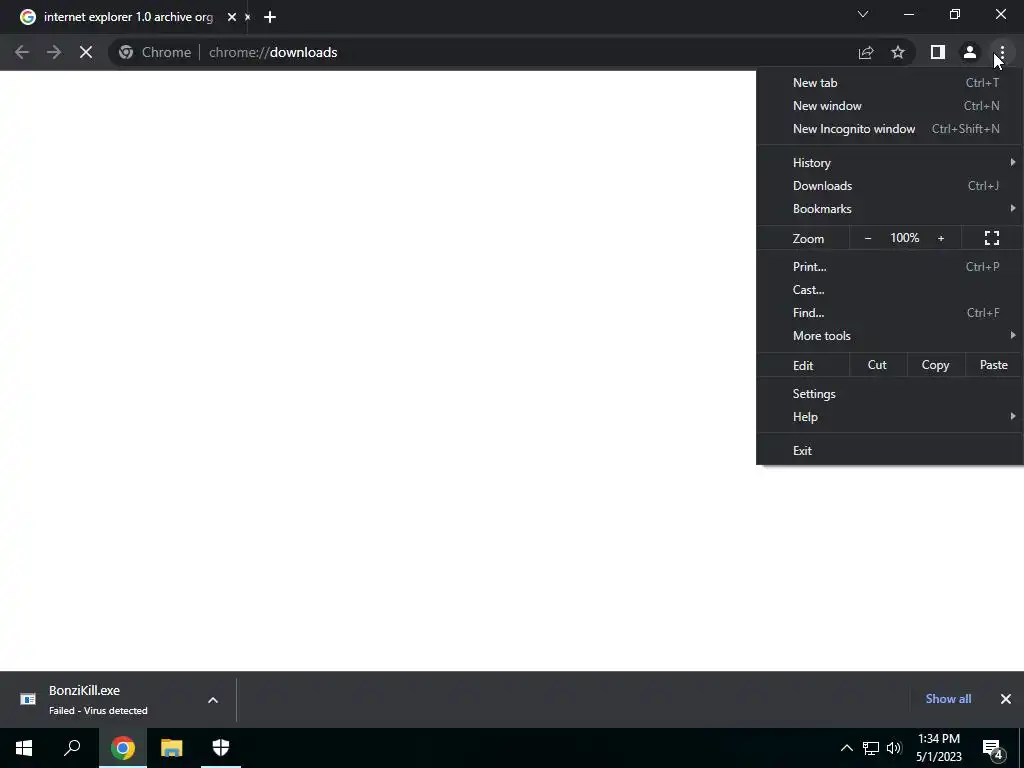The width and height of the screenshot is (1024, 768).
Task: Open a new tab with plus button
Action: coord(270,17)
